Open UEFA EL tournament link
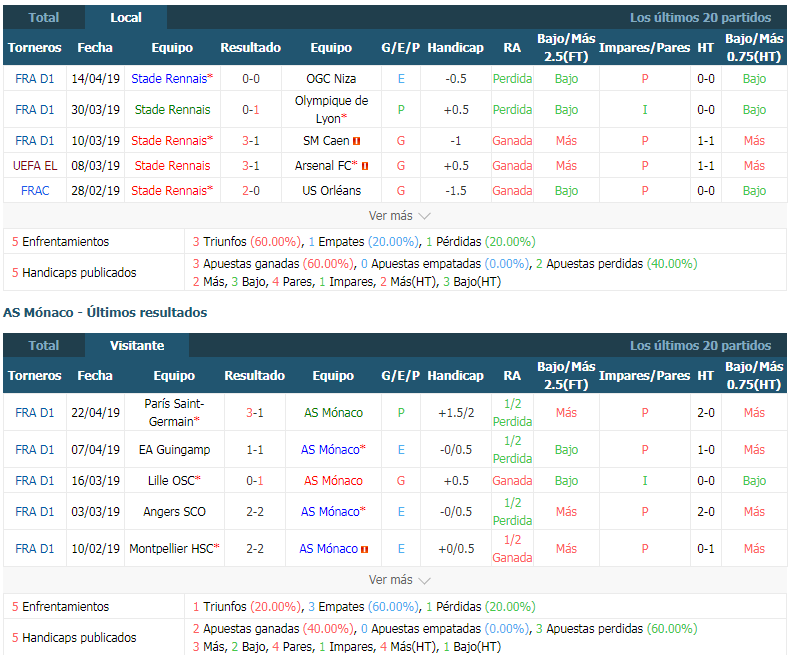 click(35, 166)
